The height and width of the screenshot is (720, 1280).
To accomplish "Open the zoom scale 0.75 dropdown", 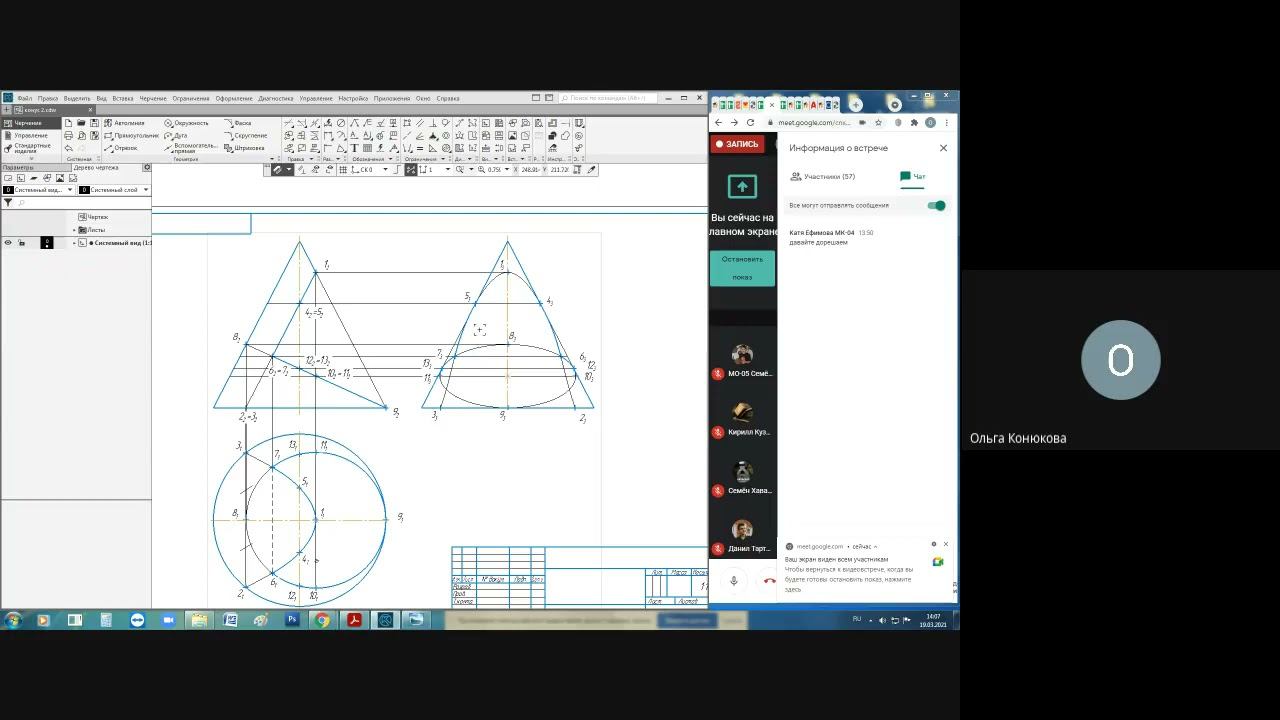I will pos(506,170).
